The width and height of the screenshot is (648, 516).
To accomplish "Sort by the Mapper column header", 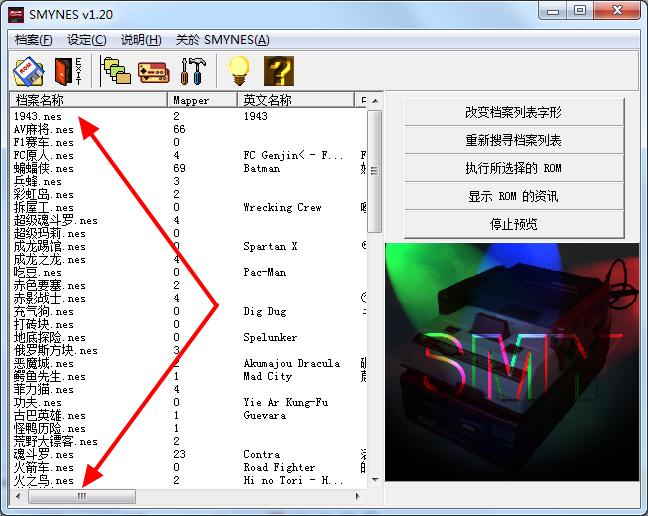I will pyautogui.click(x=202, y=100).
